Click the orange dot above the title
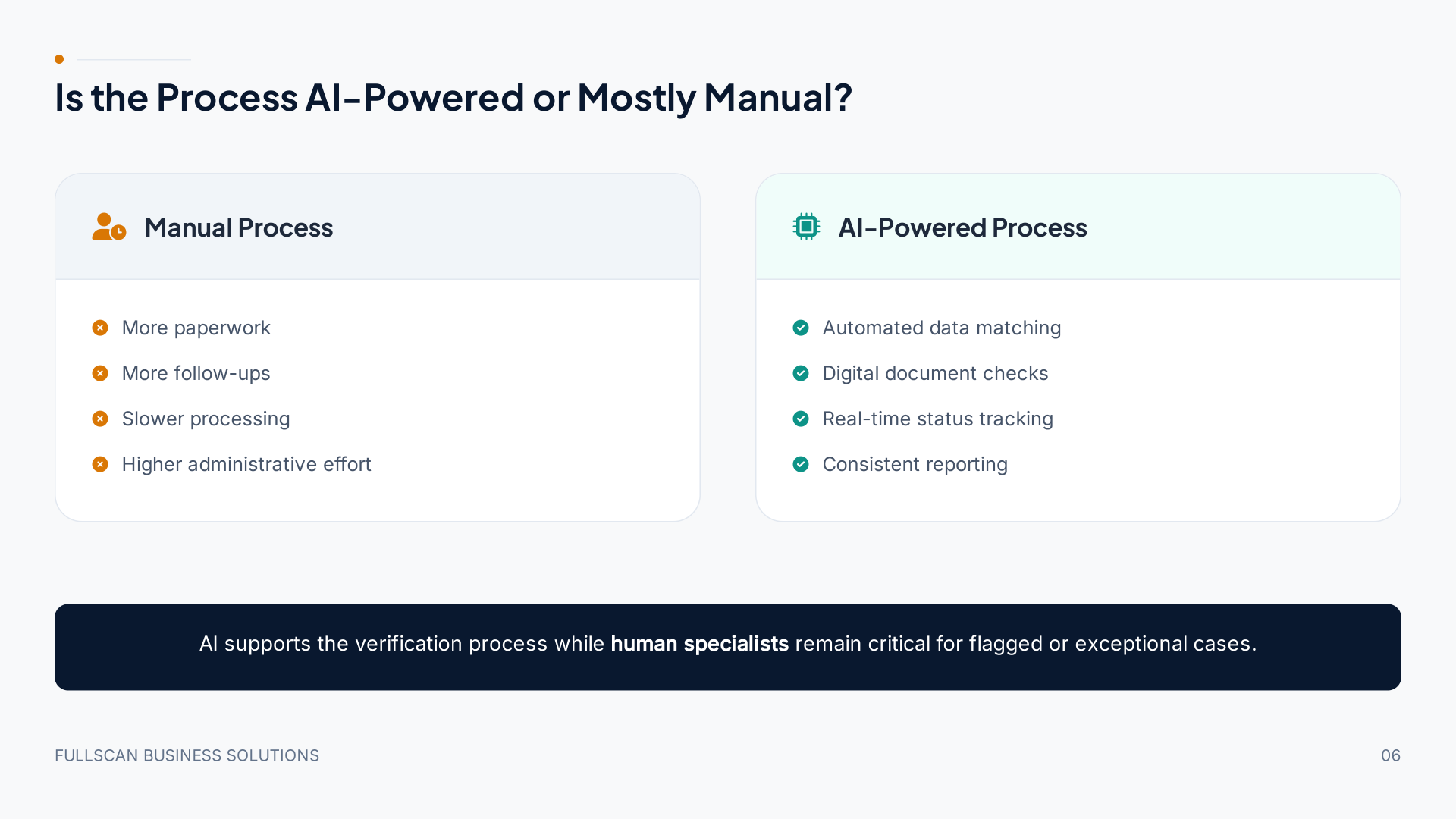The width and height of the screenshot is (1456, 819). (59, 59)
